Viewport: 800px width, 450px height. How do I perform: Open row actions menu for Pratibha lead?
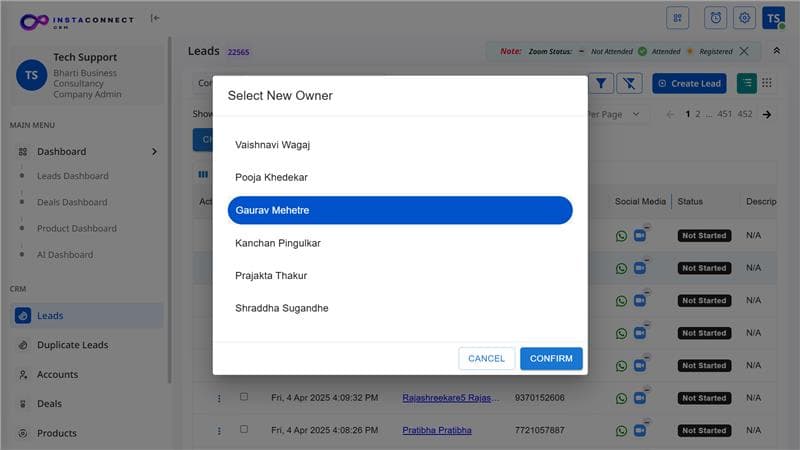tap(219, 431)
